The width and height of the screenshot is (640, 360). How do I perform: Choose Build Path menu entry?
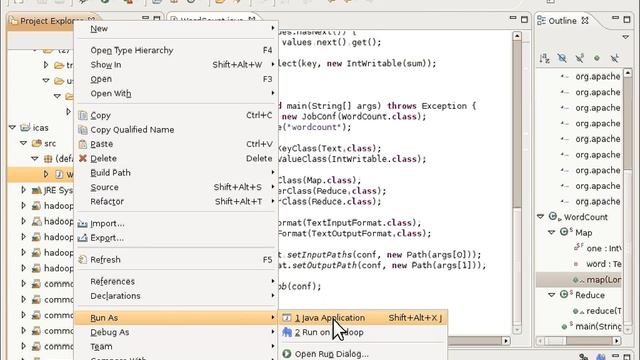111,173
